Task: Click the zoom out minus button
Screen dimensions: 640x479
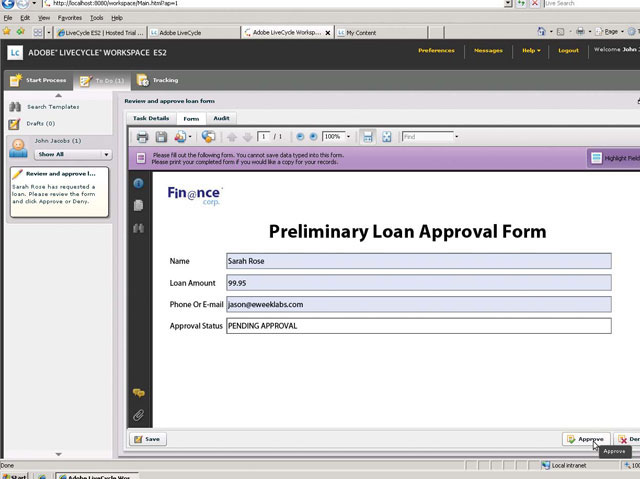Action: pyautogui.click(x=300, y=137)
